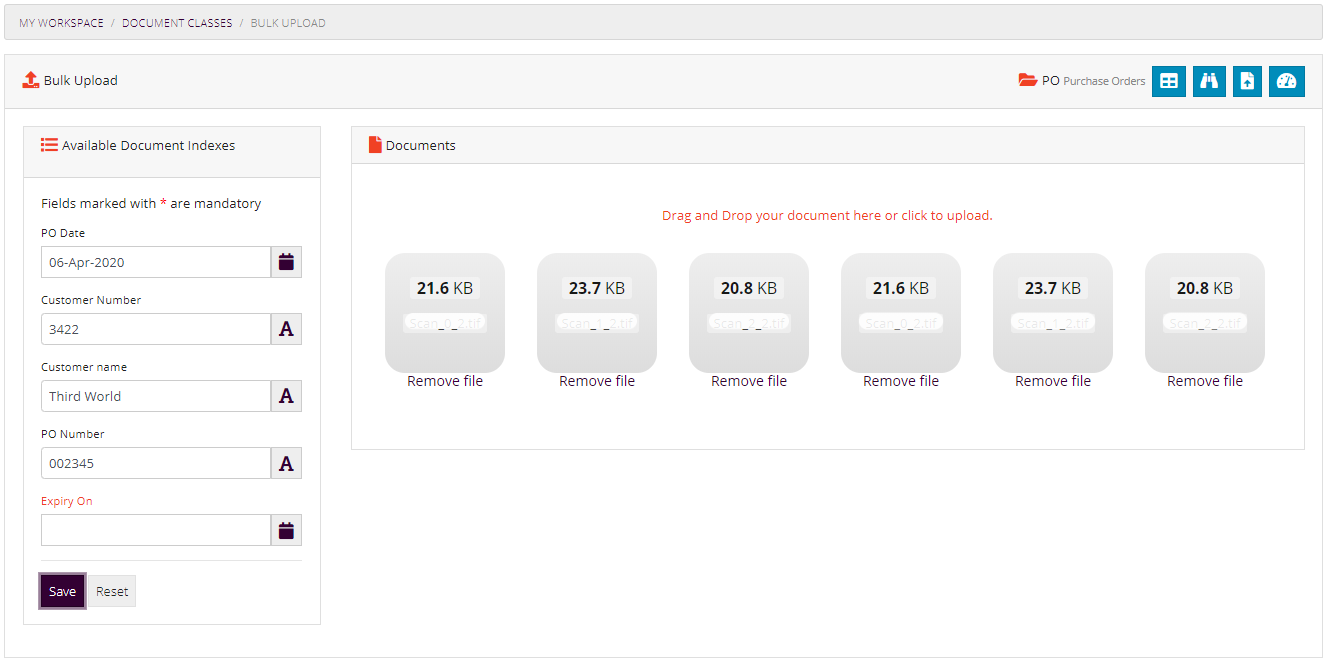1326x670 pixels.
Task: Click the A icon beside Customer Number
Action: pyautogui.click(x=286, y=328)
